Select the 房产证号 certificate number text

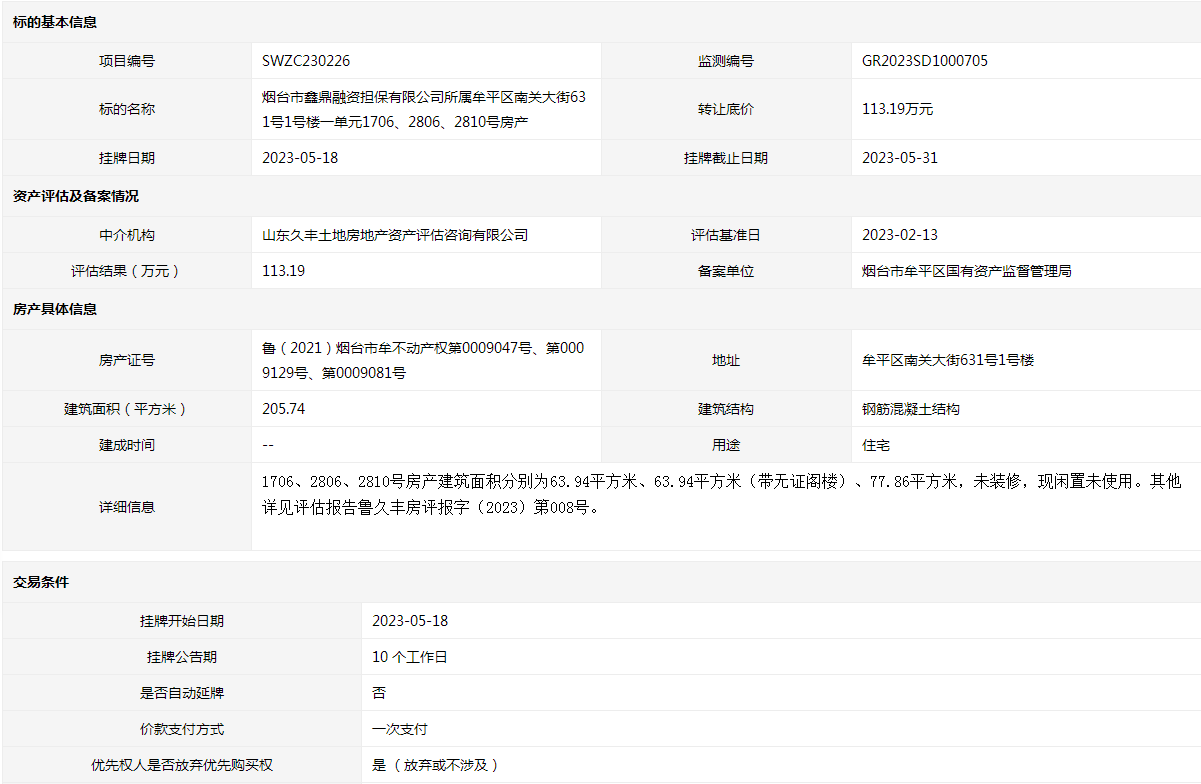pos(423,360)
